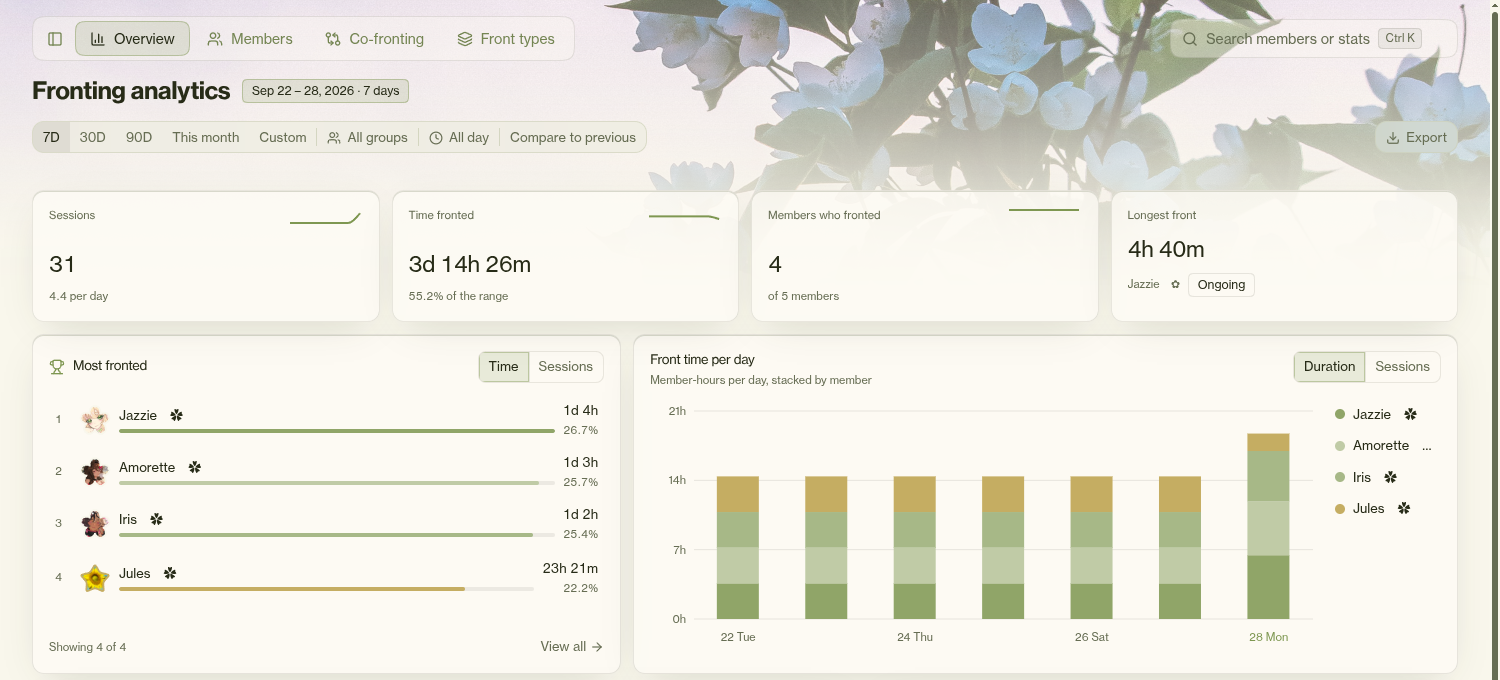Click the clover icon next to Iris in Most fronted
1500x680 pixels.
(156, 519)
